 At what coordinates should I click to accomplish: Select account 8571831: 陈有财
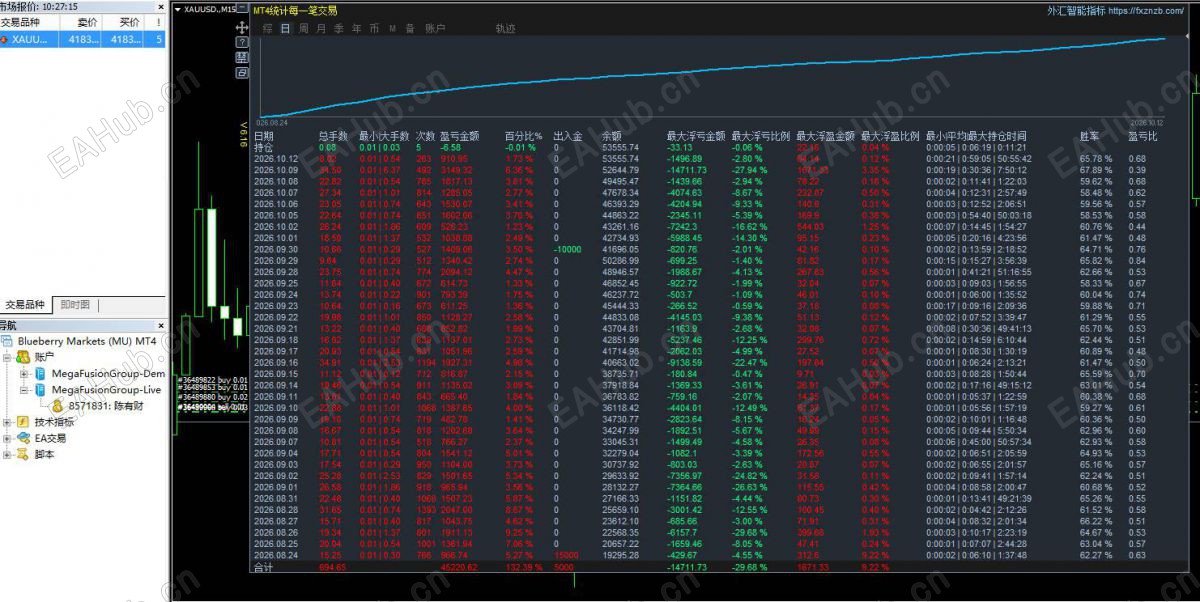click(x=106, y=406)
